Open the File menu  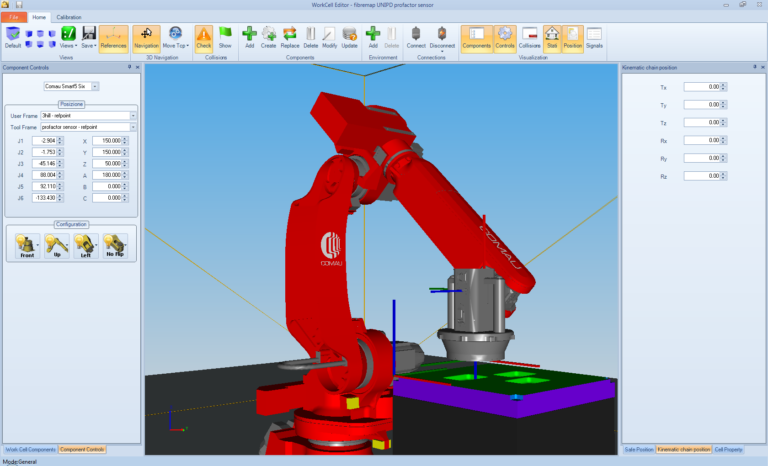coord(14,17)
